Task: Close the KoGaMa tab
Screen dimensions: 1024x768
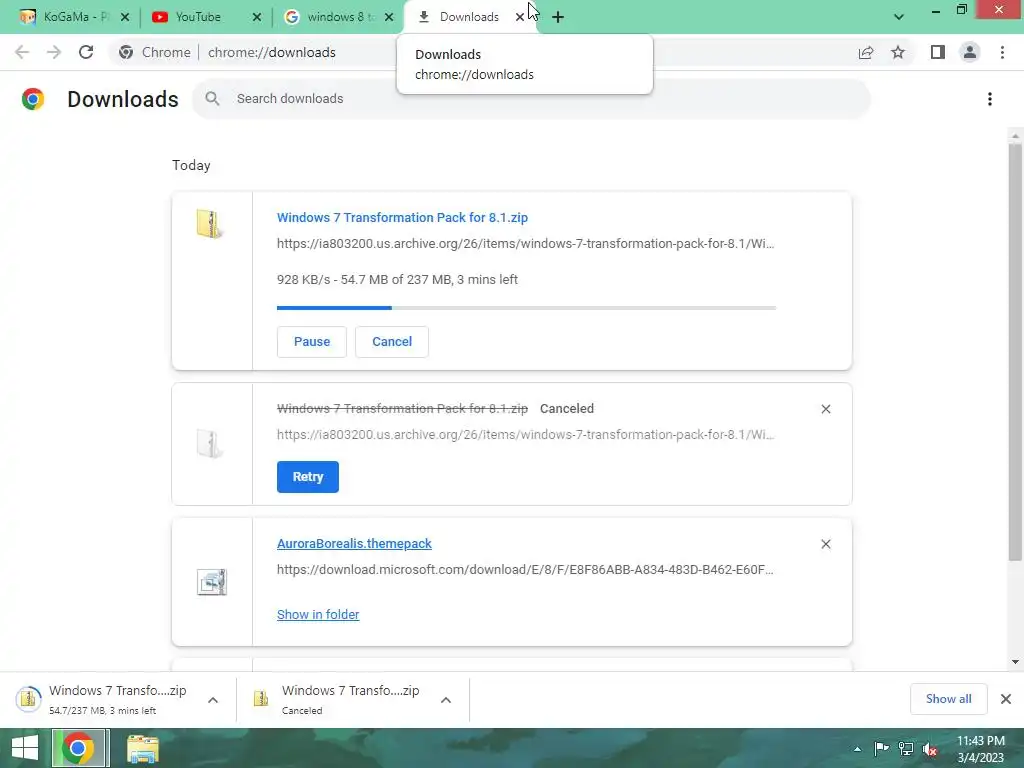Action: 125,17
